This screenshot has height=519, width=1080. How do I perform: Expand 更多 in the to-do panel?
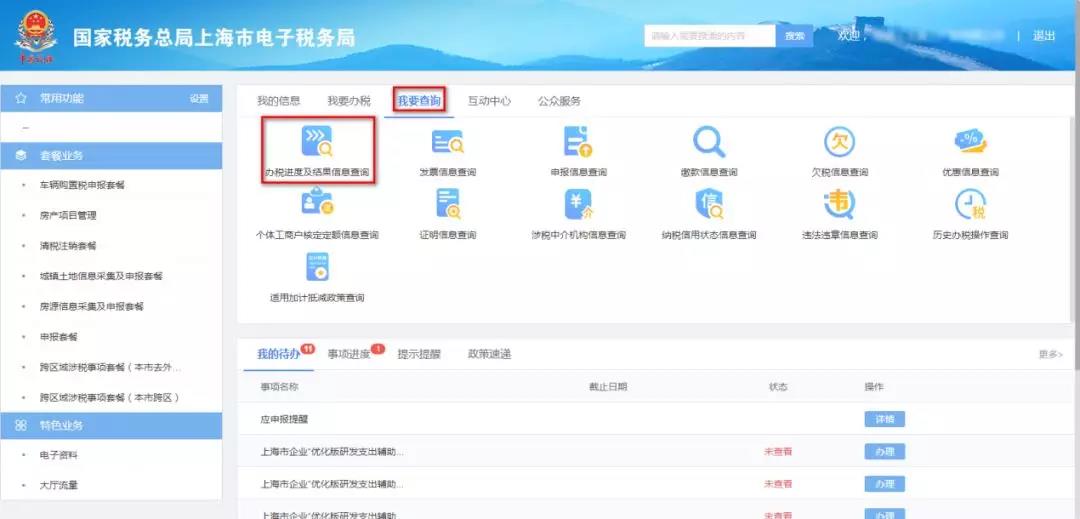1050,355
